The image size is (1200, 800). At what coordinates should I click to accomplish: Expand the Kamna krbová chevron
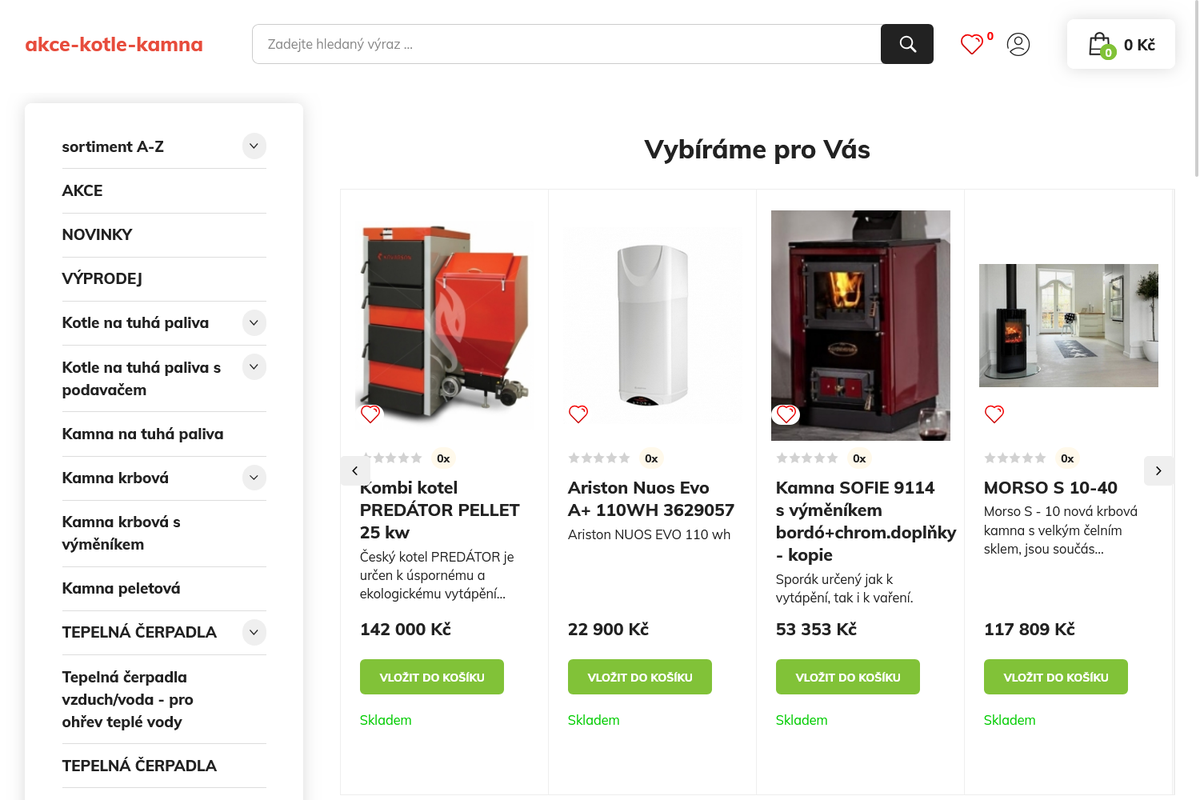coord(254,477)
